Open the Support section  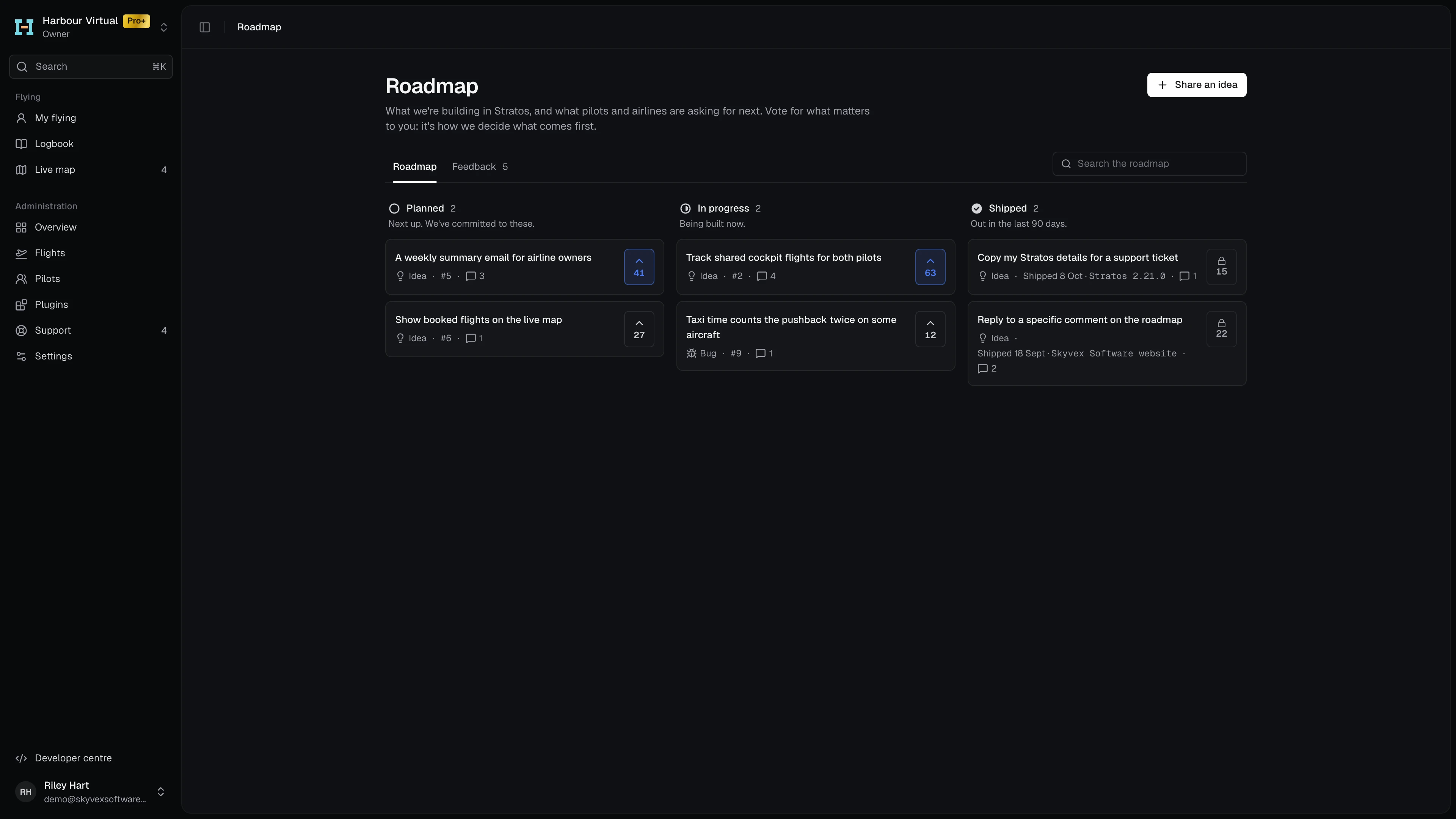pyautogui.click(x=91, y=331)
